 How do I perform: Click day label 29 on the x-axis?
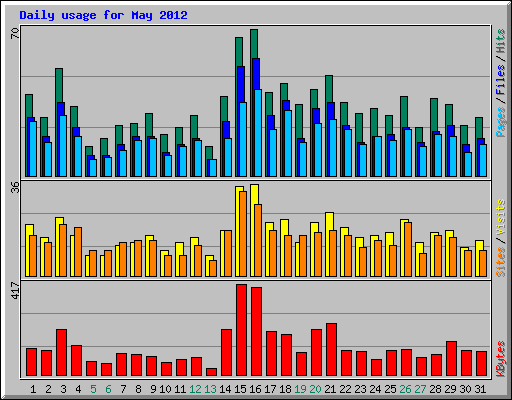click(450, 389)
